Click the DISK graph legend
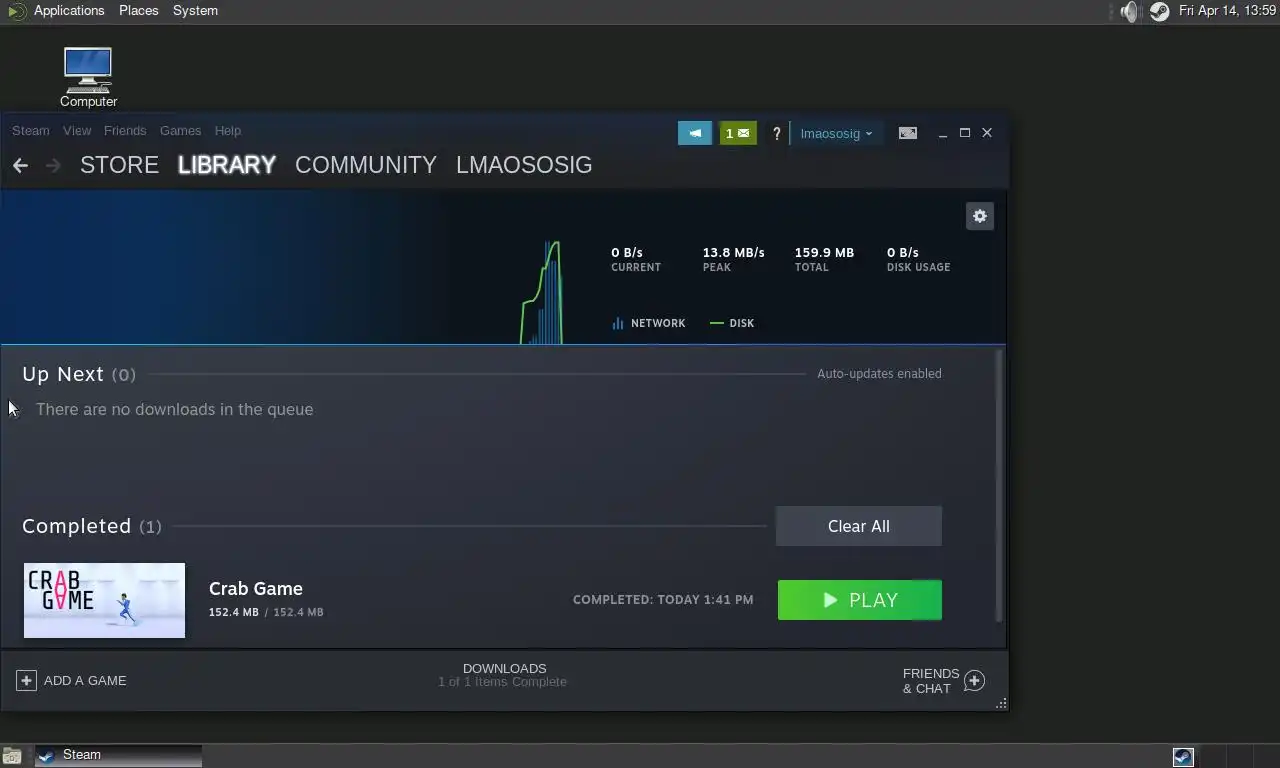Viewport: 1280px width, 768px height. (x=732, y=323)
